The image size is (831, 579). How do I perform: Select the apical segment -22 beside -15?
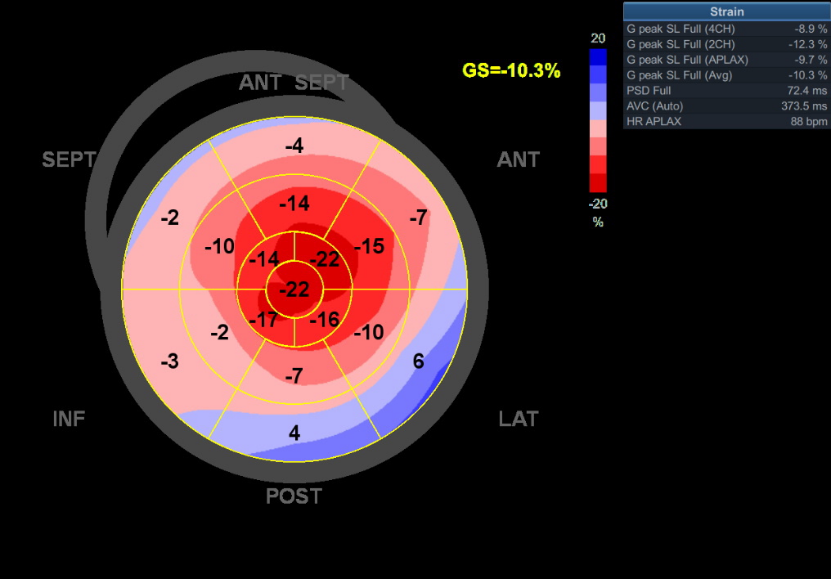[324, 259]
